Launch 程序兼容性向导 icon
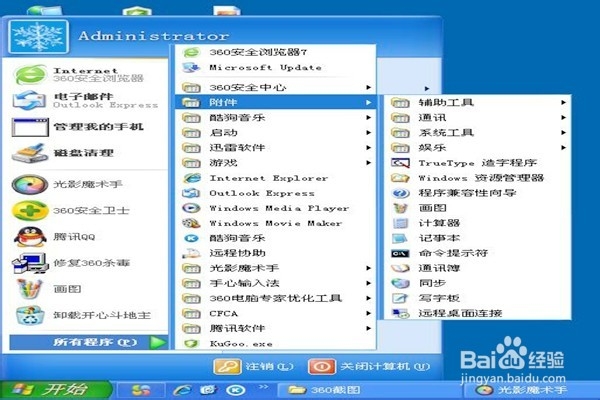 tap(400, 193)
